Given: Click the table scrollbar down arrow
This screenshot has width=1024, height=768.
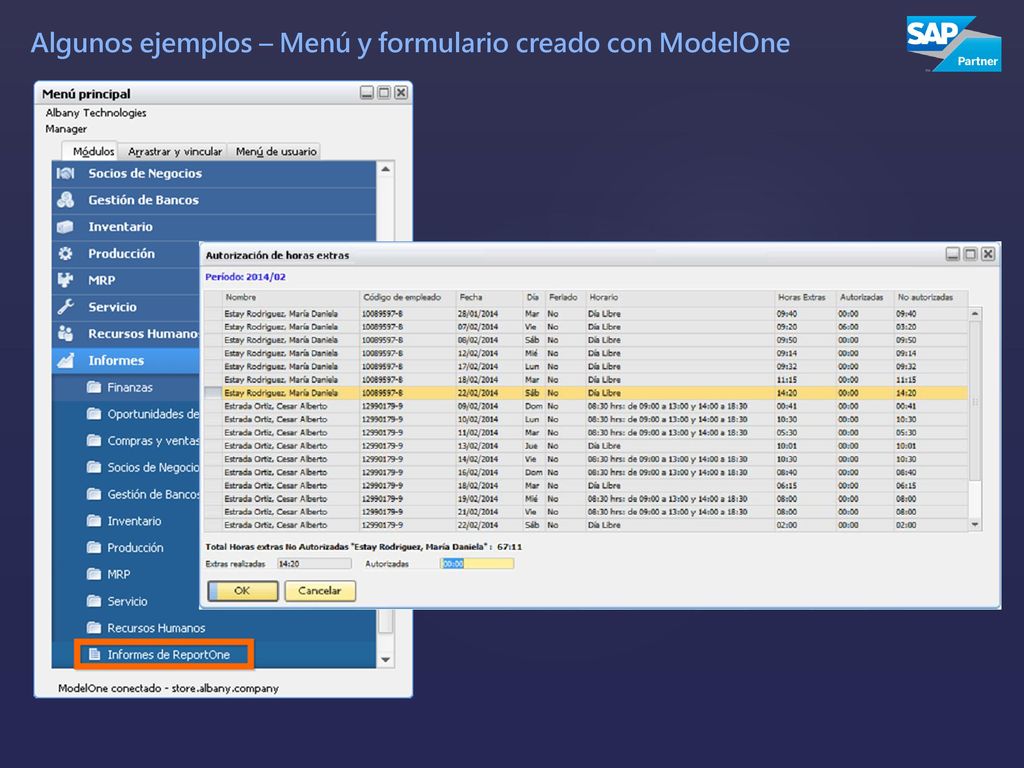Looking at the screenshot, I should [x=975, y=524].
